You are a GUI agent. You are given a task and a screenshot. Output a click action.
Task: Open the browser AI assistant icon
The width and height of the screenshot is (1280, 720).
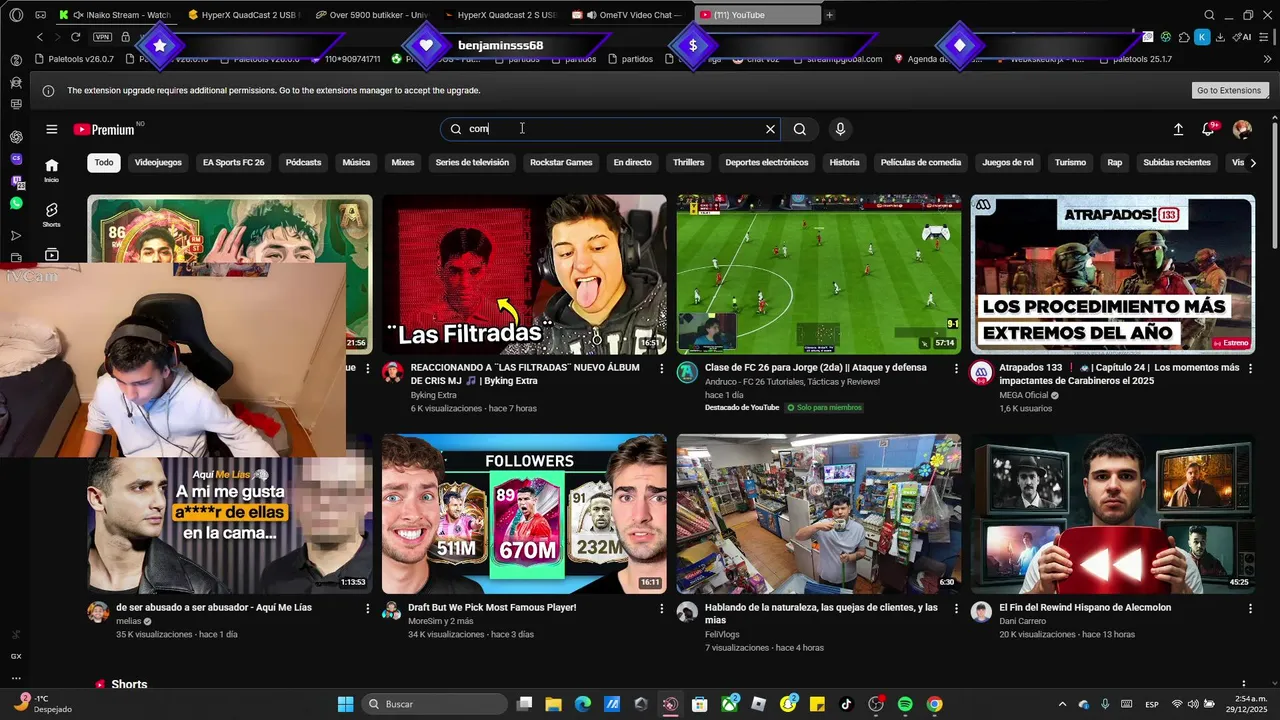(1243, 37)
